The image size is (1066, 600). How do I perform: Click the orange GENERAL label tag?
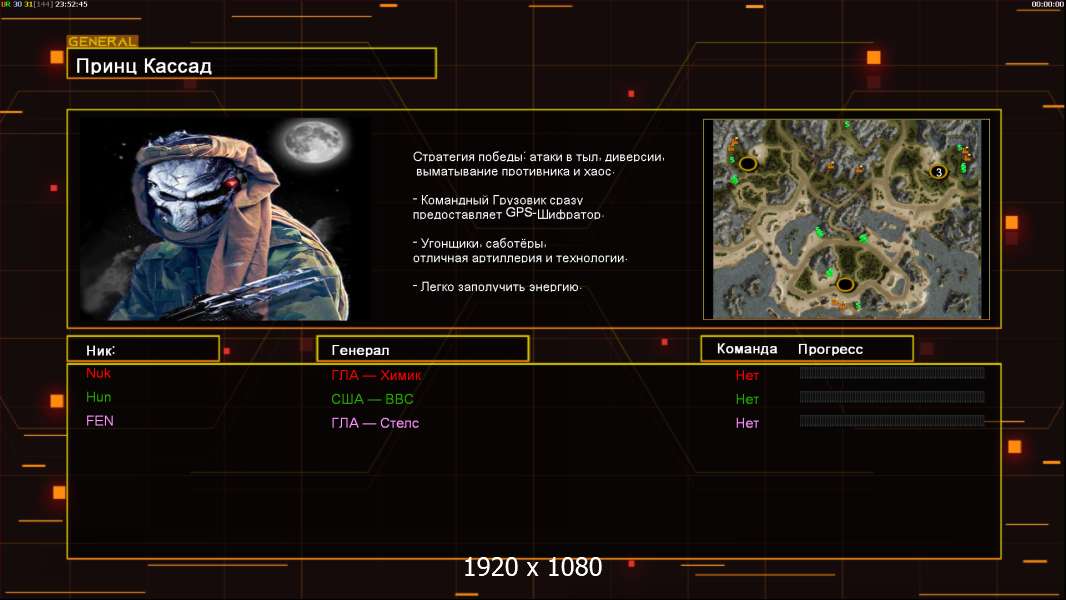pyautogui.click(x=103, y=41)
